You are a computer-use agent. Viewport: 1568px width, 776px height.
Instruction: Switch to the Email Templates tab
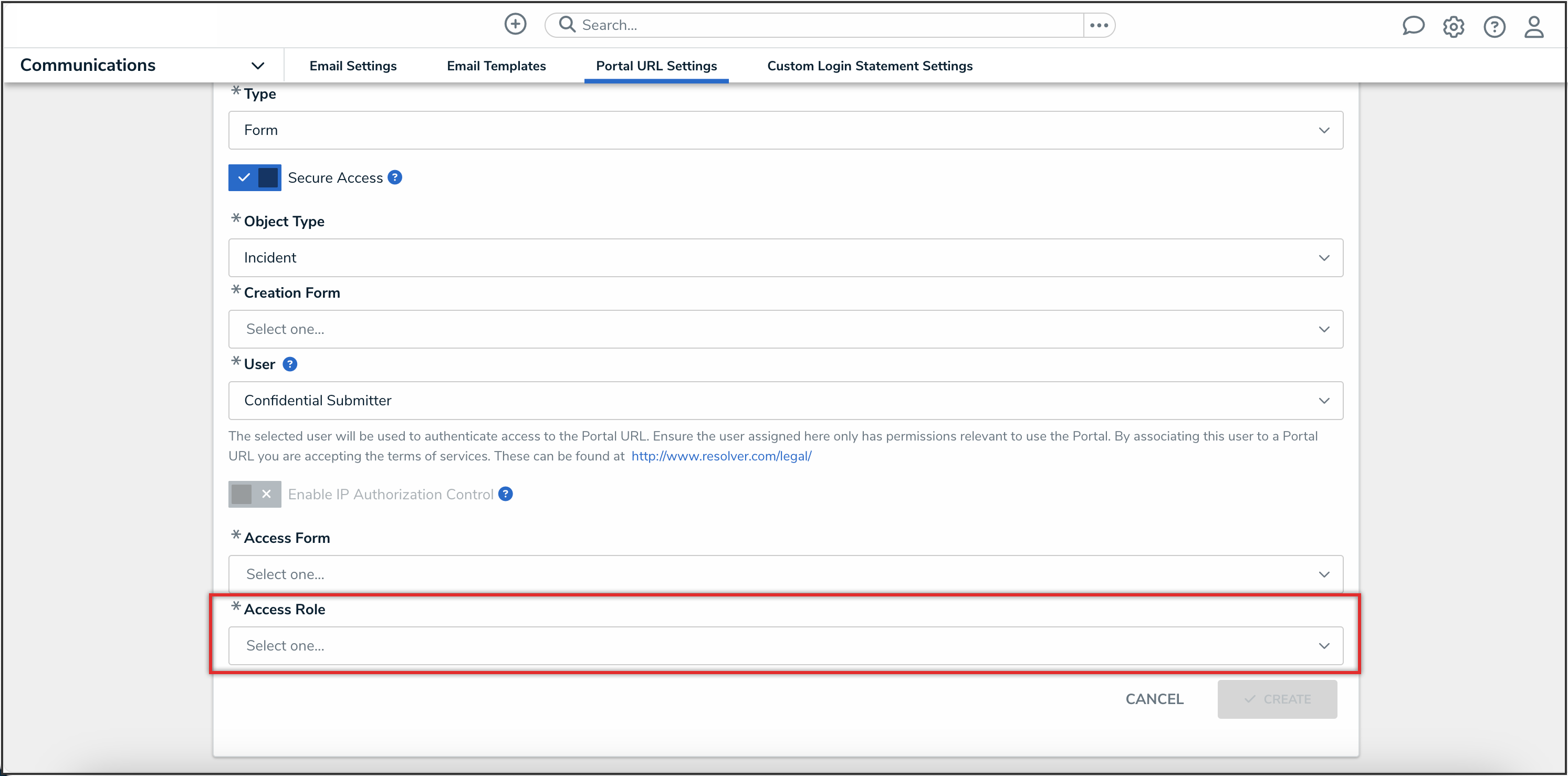pos(496,66)
